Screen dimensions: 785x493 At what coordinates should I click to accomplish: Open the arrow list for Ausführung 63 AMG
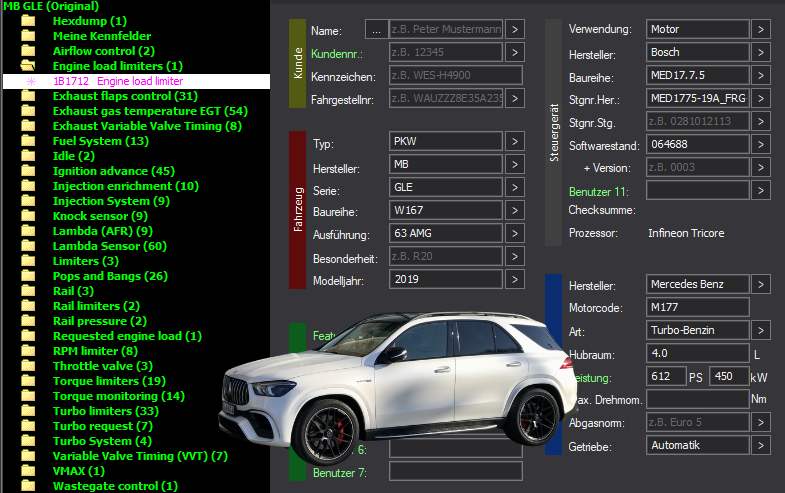[515, 233]
